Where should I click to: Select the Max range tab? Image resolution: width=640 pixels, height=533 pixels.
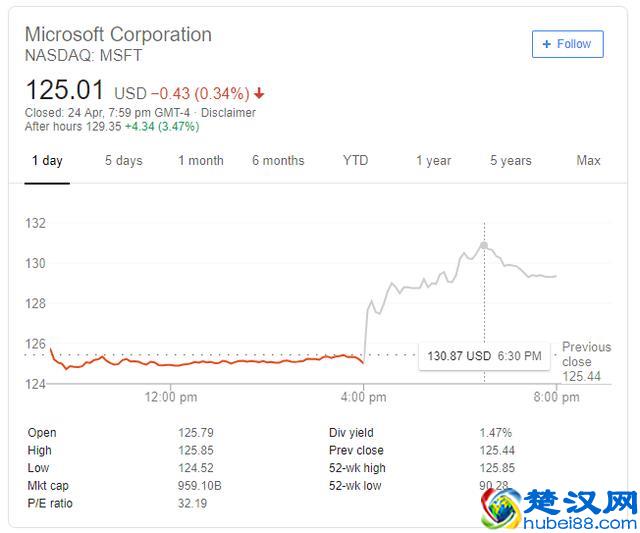pos(588,161)
